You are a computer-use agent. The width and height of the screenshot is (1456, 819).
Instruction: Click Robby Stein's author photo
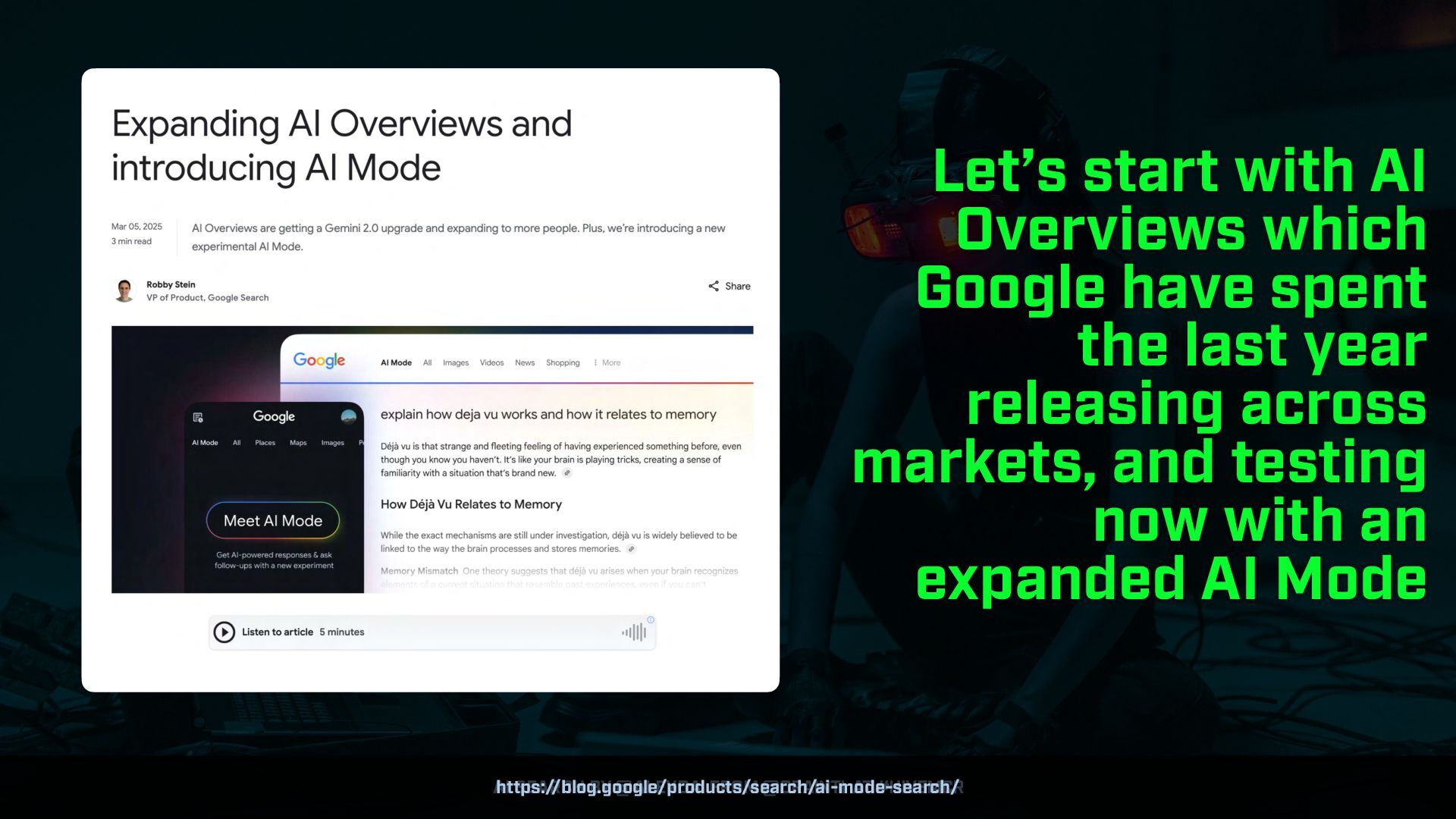124,290
